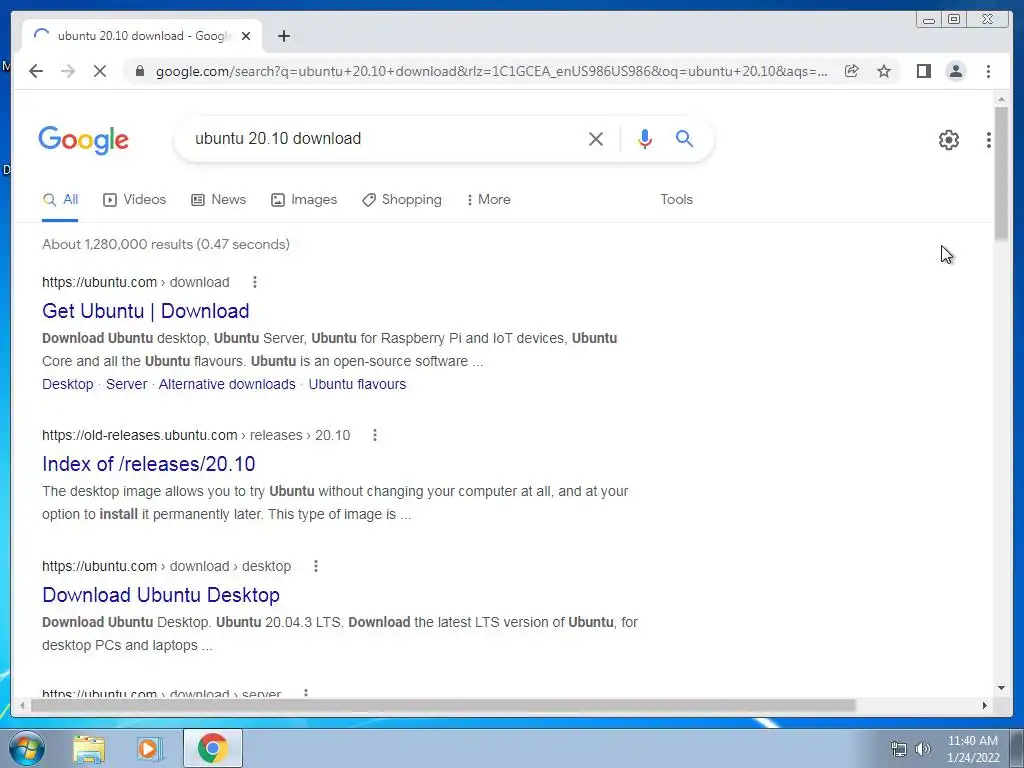Open Google apps dots menu
The width and height of the screenshot is (1024, 768).
(x=989, y=139)
